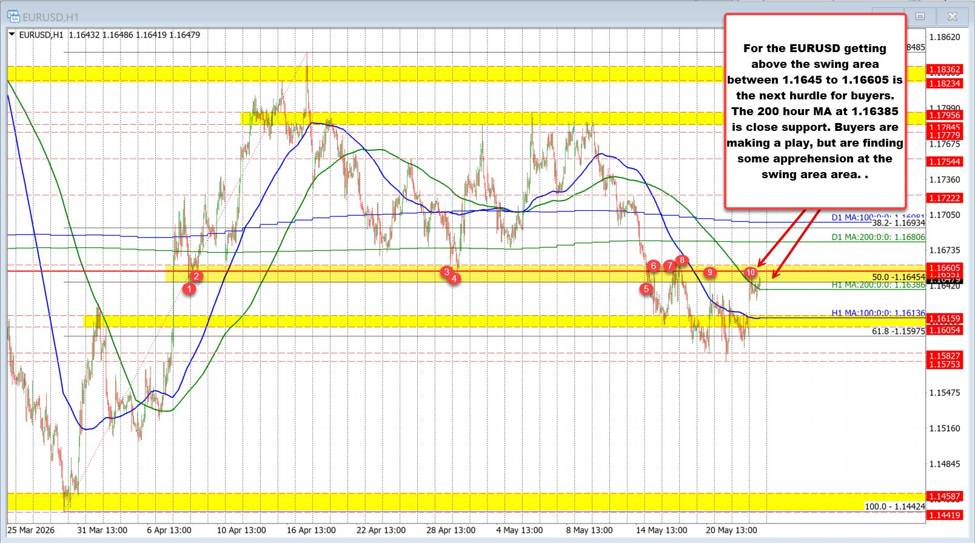The height and width of the screenshot is (543, 975).
Task: Click the 1.17675 price scale value
Action: point(945,144)
